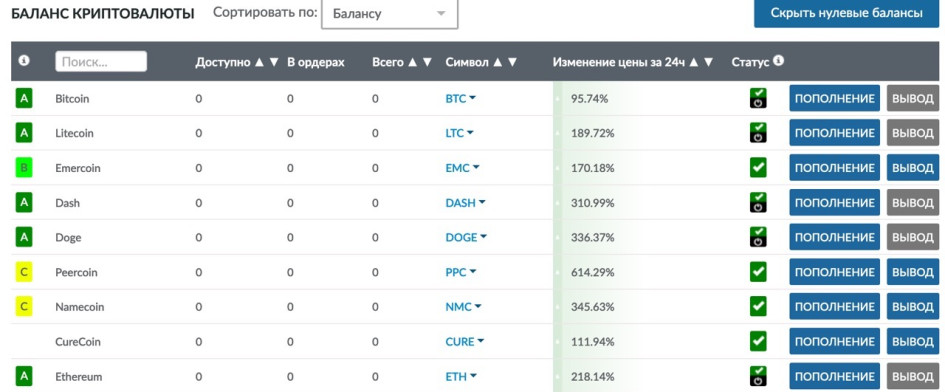Click the В ордерах column header
The image size is (945, 392).
(316, 62)
